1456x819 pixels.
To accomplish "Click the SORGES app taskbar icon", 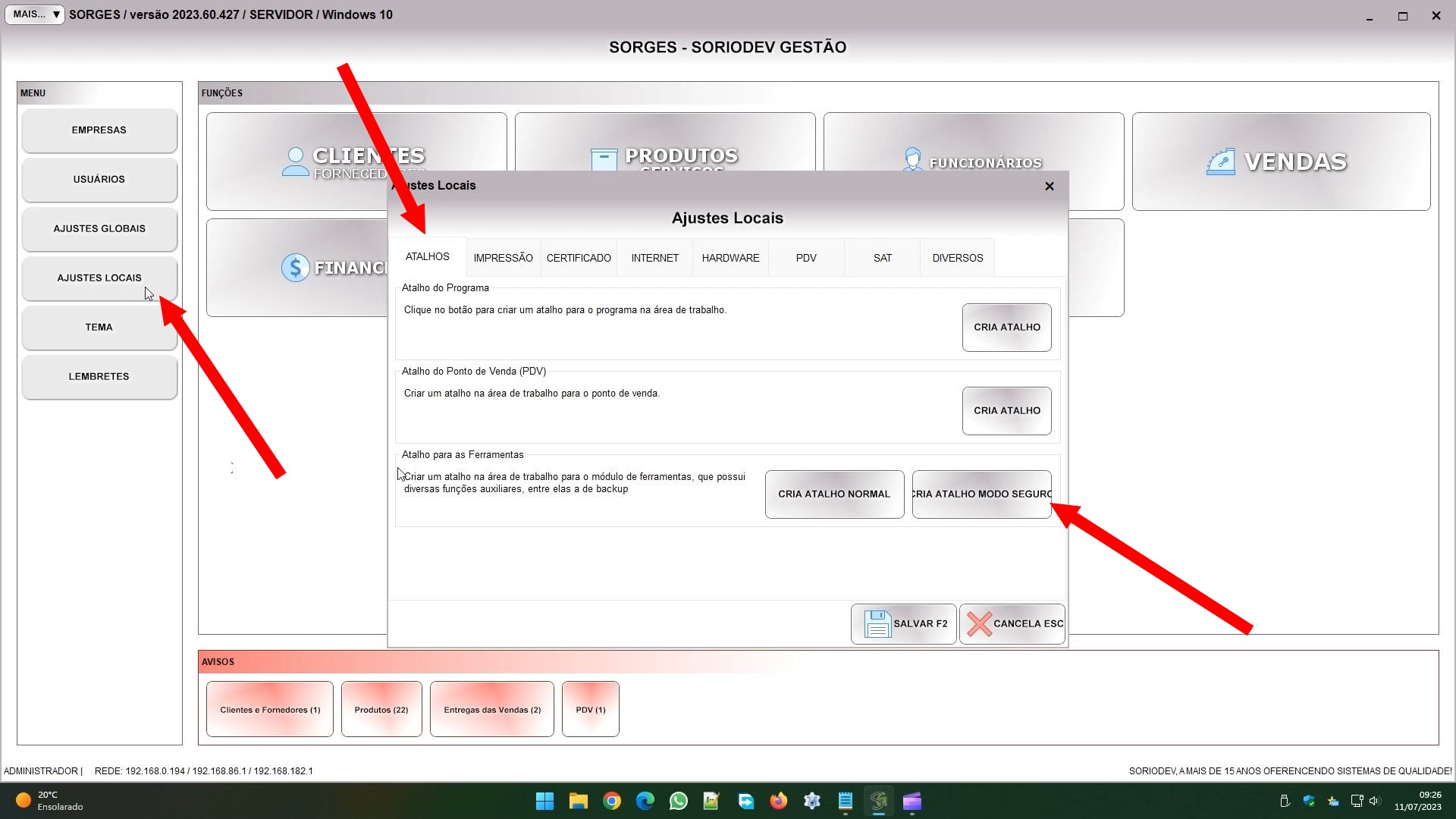I will [x=879, y=801].
